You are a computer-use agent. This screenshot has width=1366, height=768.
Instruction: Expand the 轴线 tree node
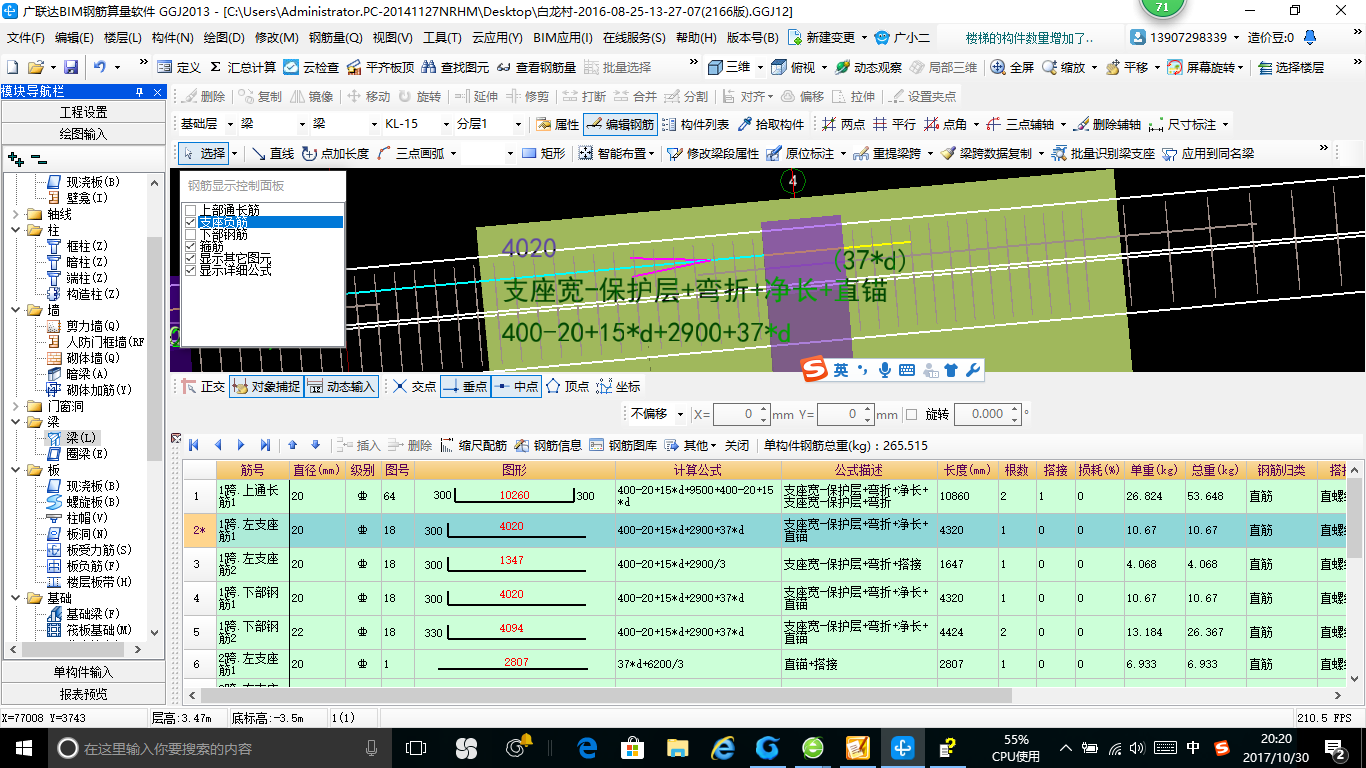(x=14, y=214)
